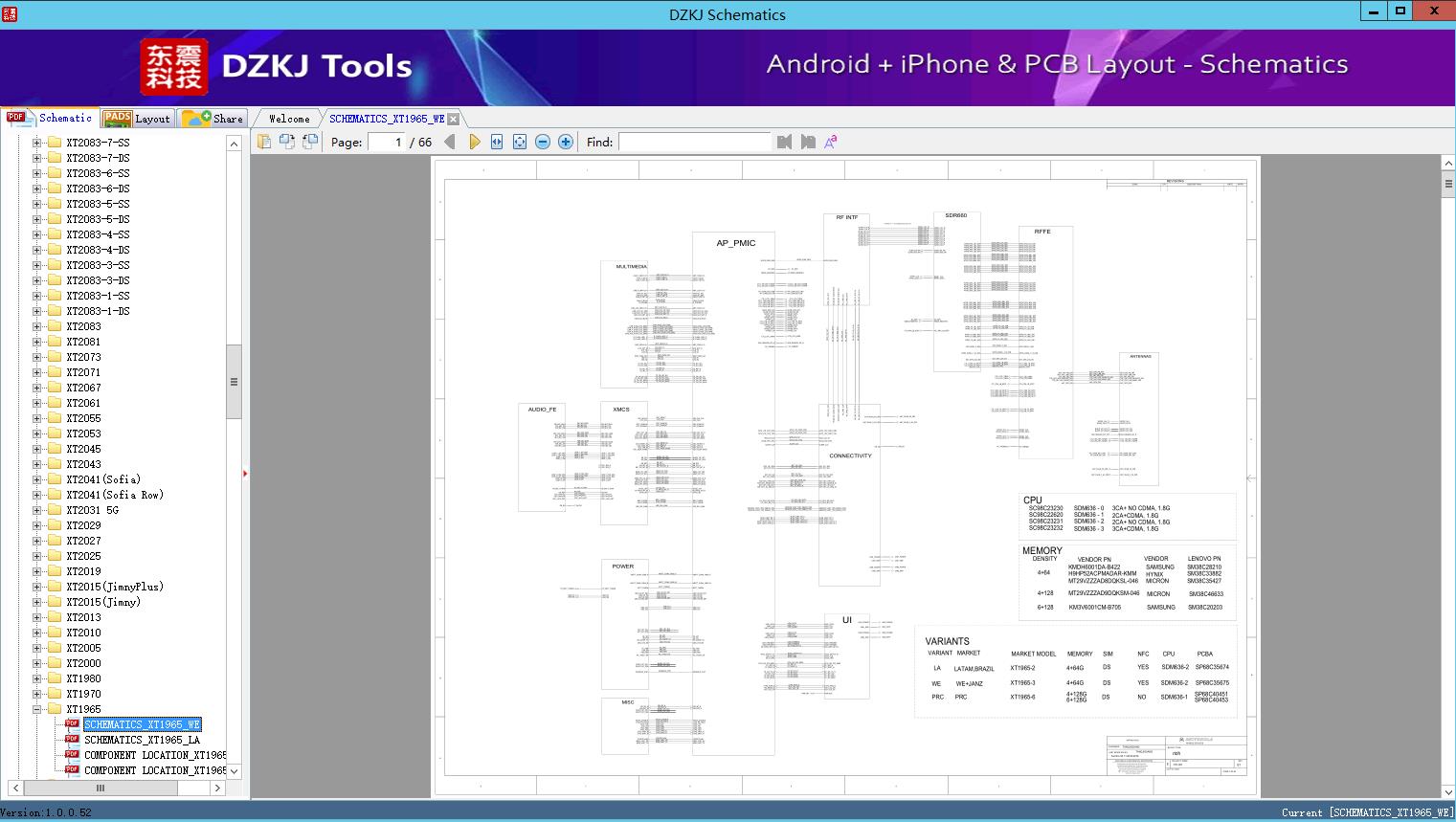Viewport: 1456px width, 822px height.
Task: Expand the XT2041(Sofia) folder
Action: point(37,479)
